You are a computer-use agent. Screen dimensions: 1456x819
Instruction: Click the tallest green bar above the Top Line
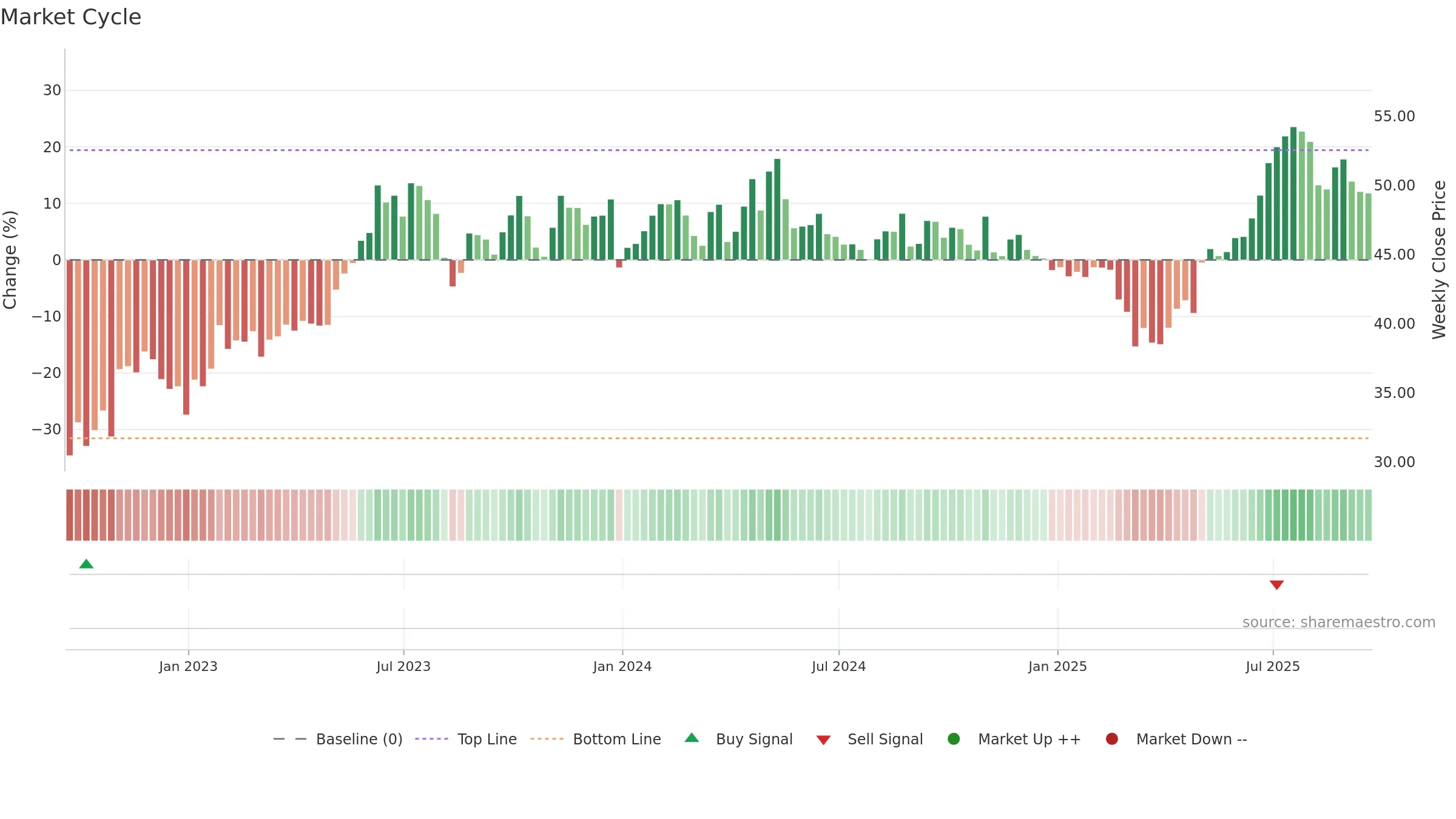pyautogui.click(x=1293, y=194)
